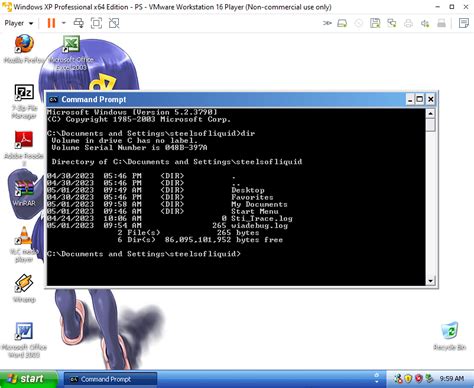Click the VMware CD/DVD device icon
The height and width of the screenshot is (388, 474).
359,23
